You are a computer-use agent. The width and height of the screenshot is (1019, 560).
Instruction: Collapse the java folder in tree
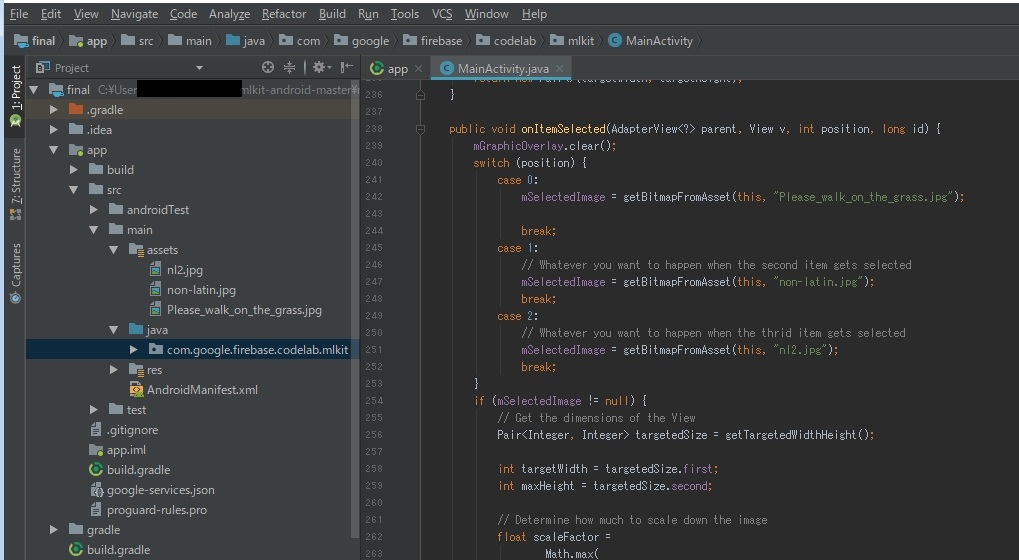tap(114, 330)
